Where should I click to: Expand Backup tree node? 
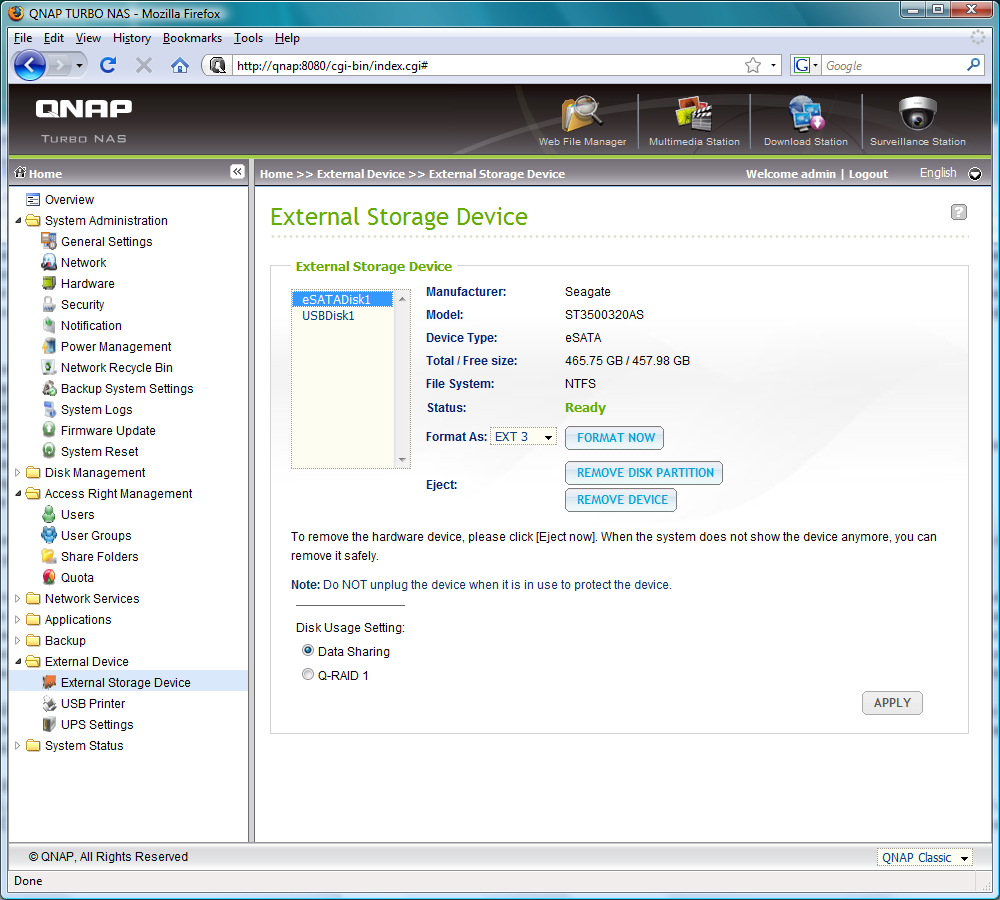pyautogui.click(x=18, y=641)
